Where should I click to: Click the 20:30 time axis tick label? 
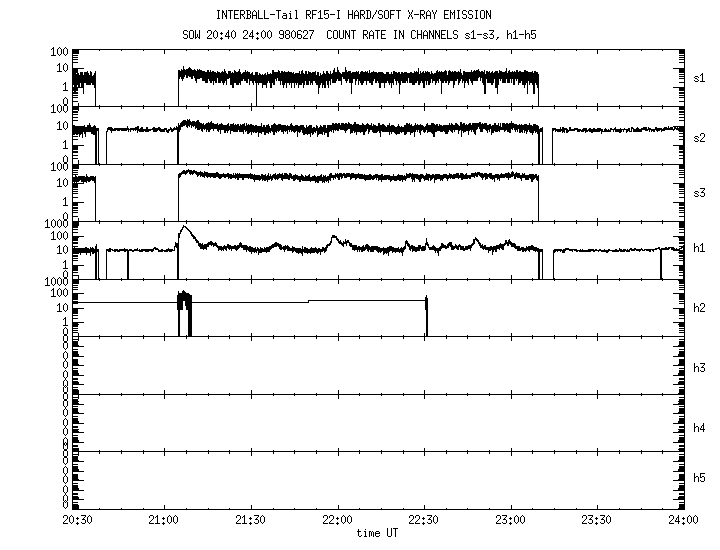click(x=77, y=521)
